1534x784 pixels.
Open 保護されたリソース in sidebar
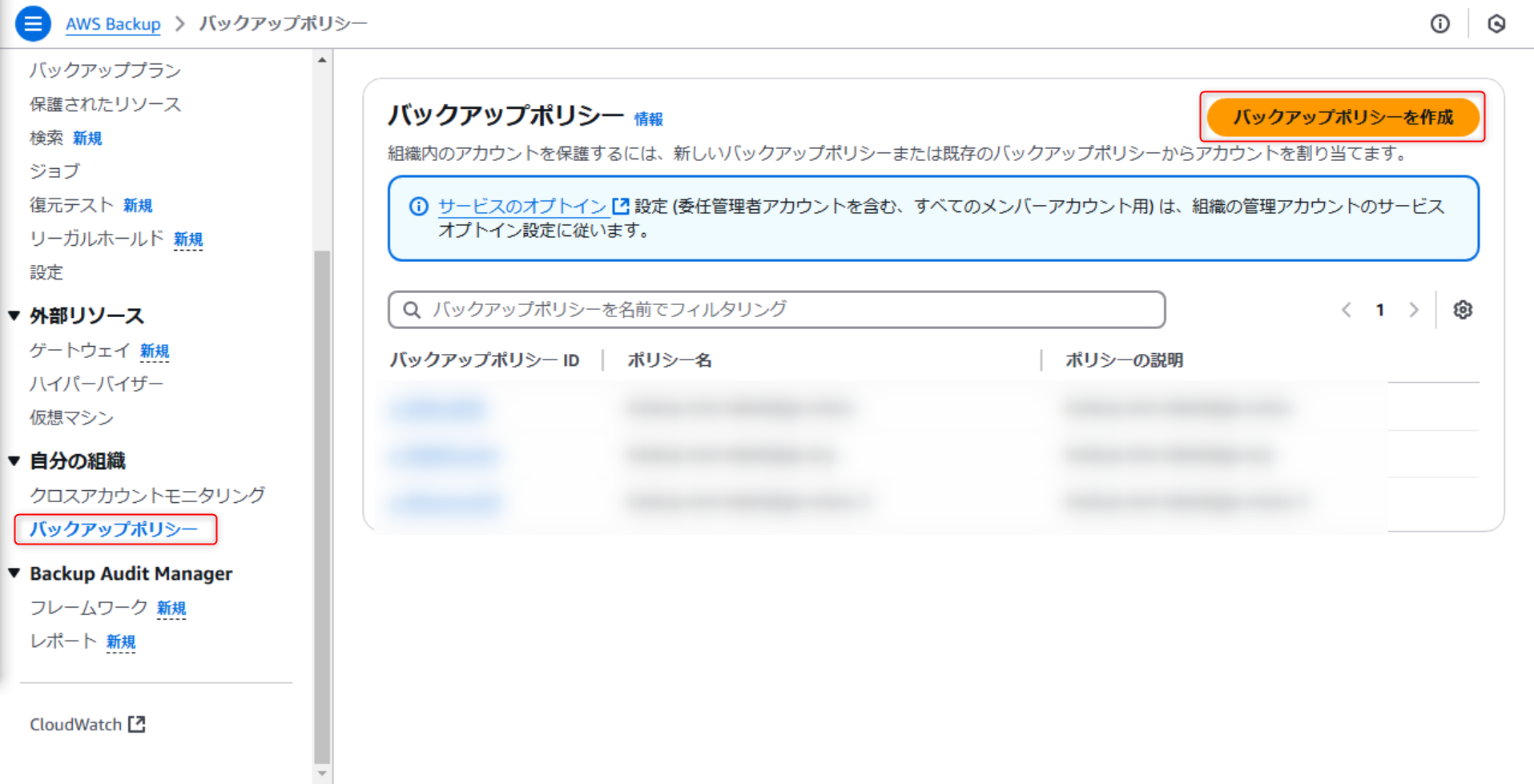tap(105, 104)
